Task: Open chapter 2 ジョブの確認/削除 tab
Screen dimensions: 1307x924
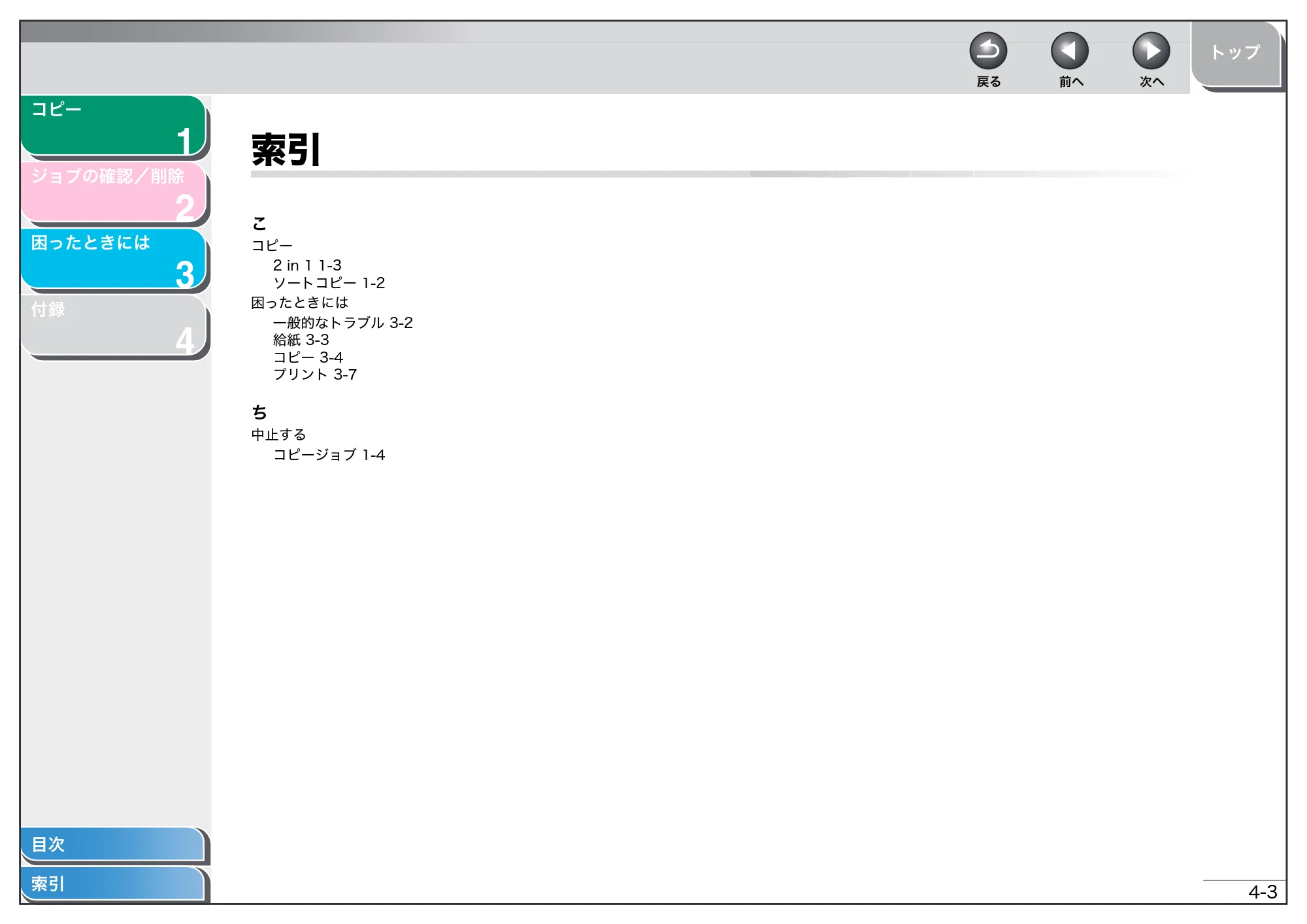Action: click(x=113, y=192)
